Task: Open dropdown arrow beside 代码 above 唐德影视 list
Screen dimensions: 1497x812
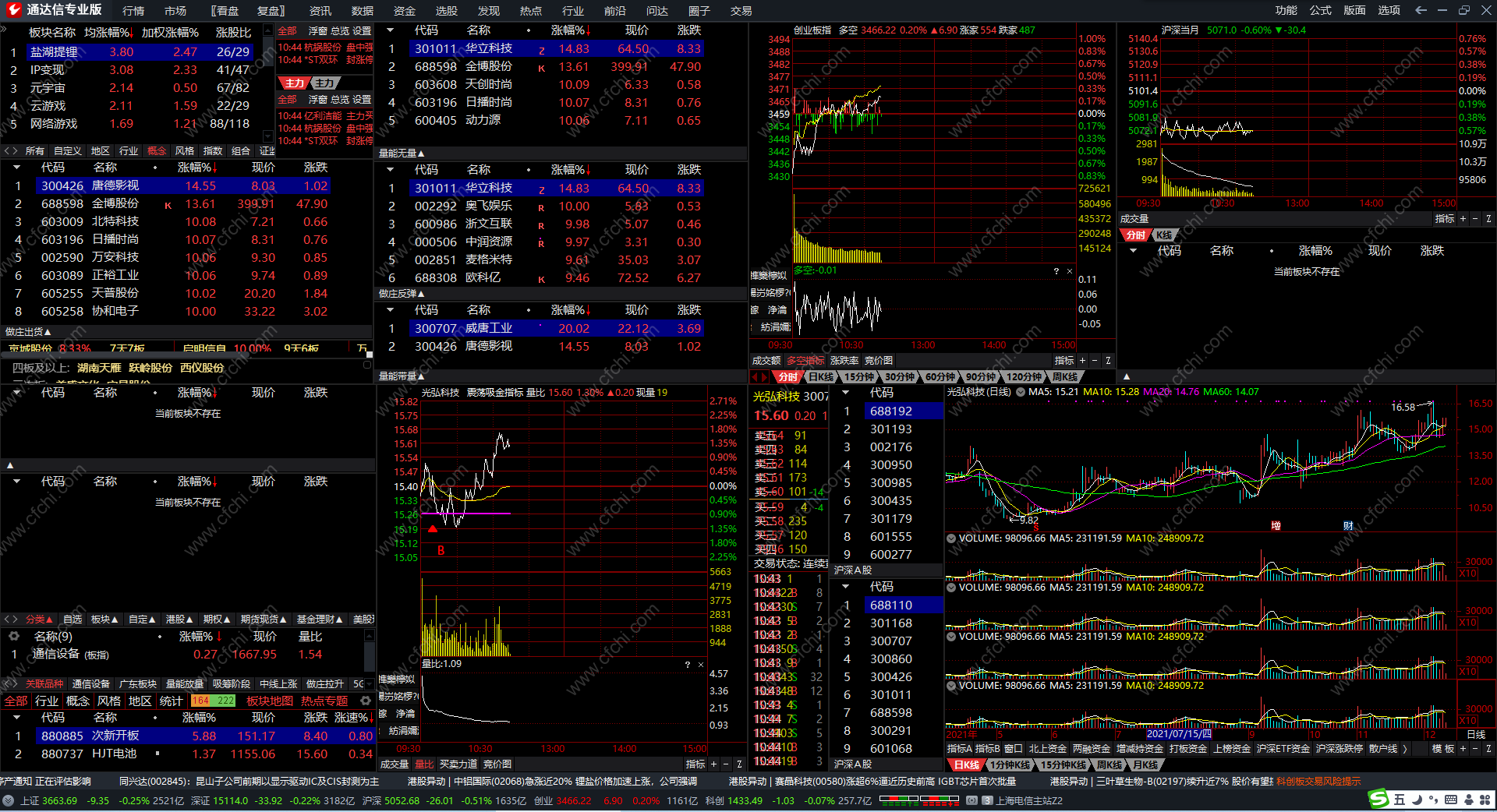Action: (16, 168)
